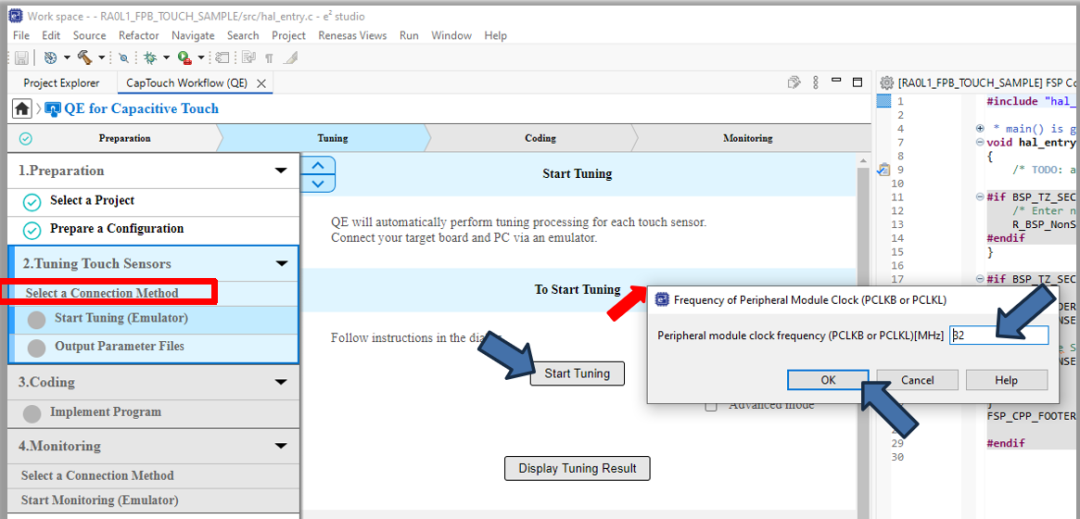
Task: Open the Search menu
Action: click(x=243, y=35)
